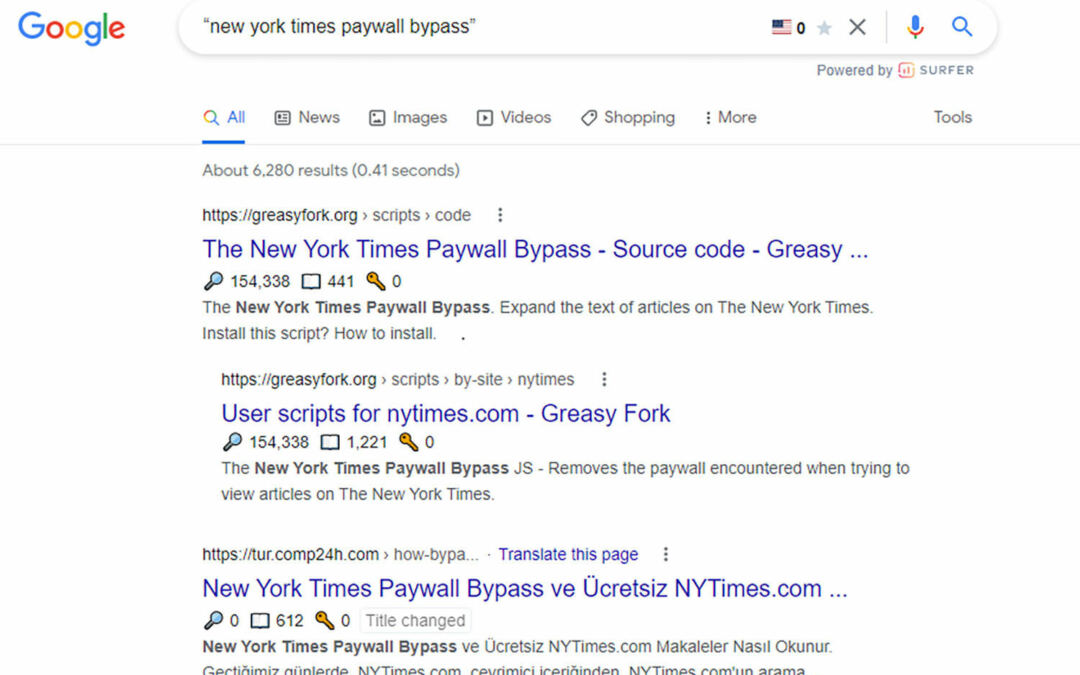Clear the search query with the X icon
The height and width of the screenshot is (675, 1080).
857,27
